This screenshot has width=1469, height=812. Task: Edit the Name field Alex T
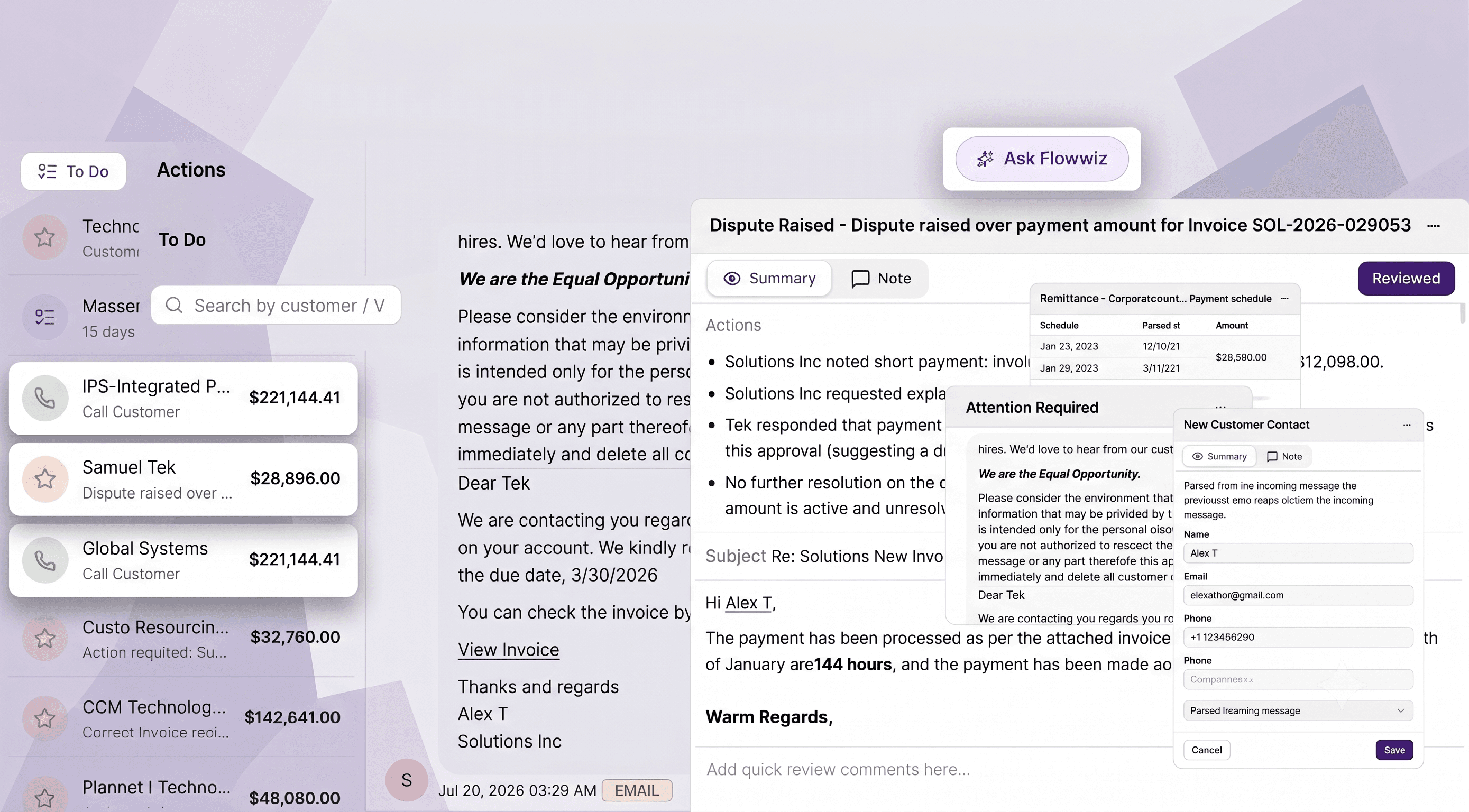tap(1298, 553)
